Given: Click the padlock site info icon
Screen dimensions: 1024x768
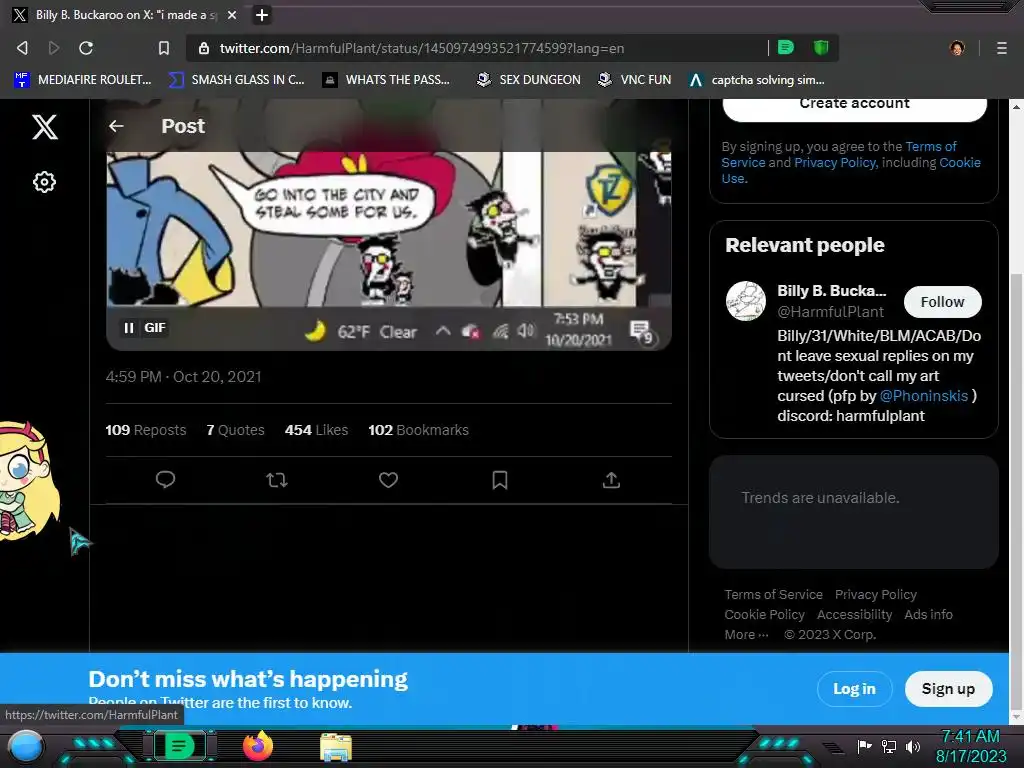Looking at the screenshot, I should click(x=204, y=48).
